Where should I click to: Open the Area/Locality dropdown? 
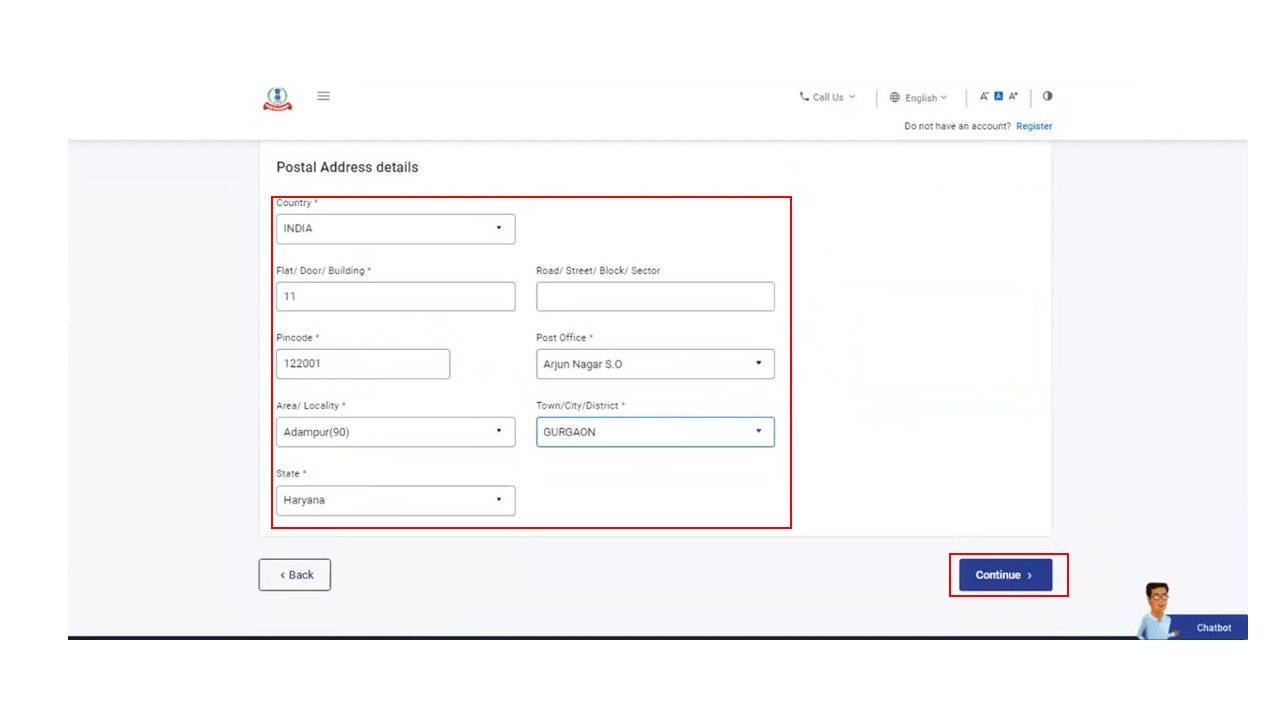[x=395, y=432]
